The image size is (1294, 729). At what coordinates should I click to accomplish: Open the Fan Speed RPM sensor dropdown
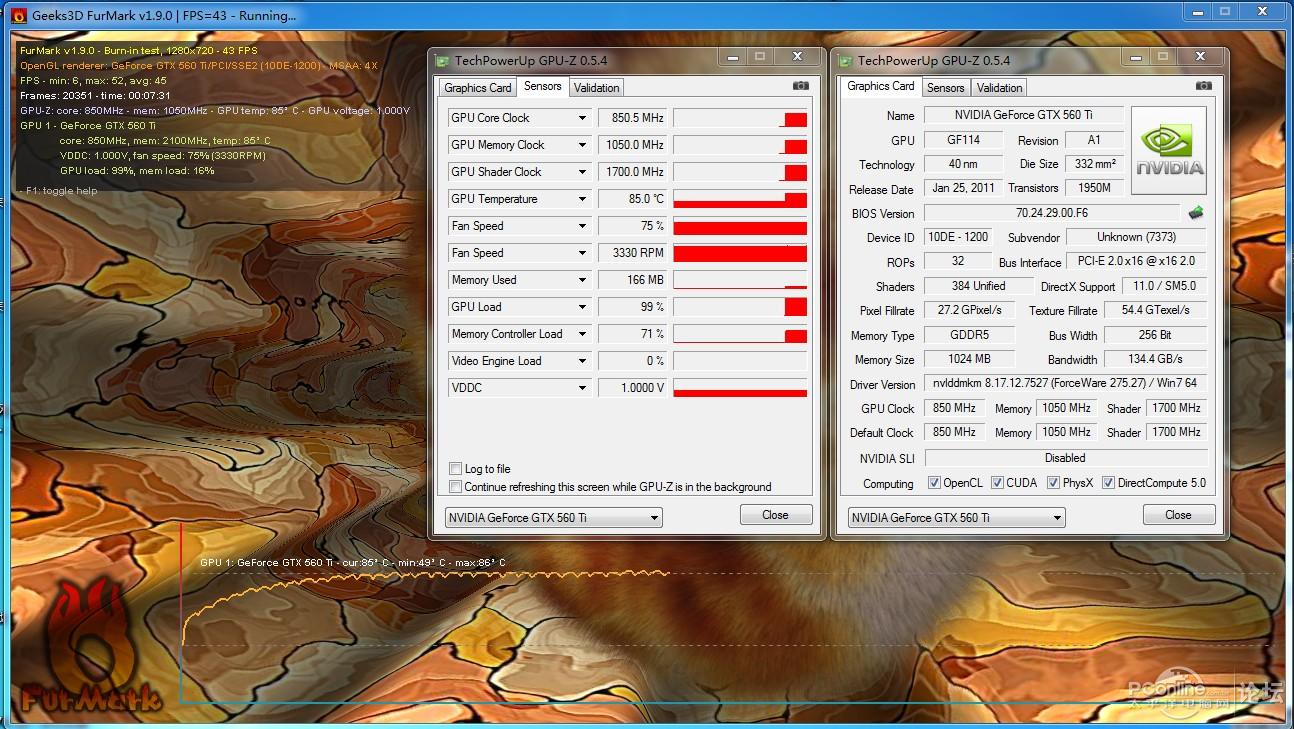(x=582, y=253)
